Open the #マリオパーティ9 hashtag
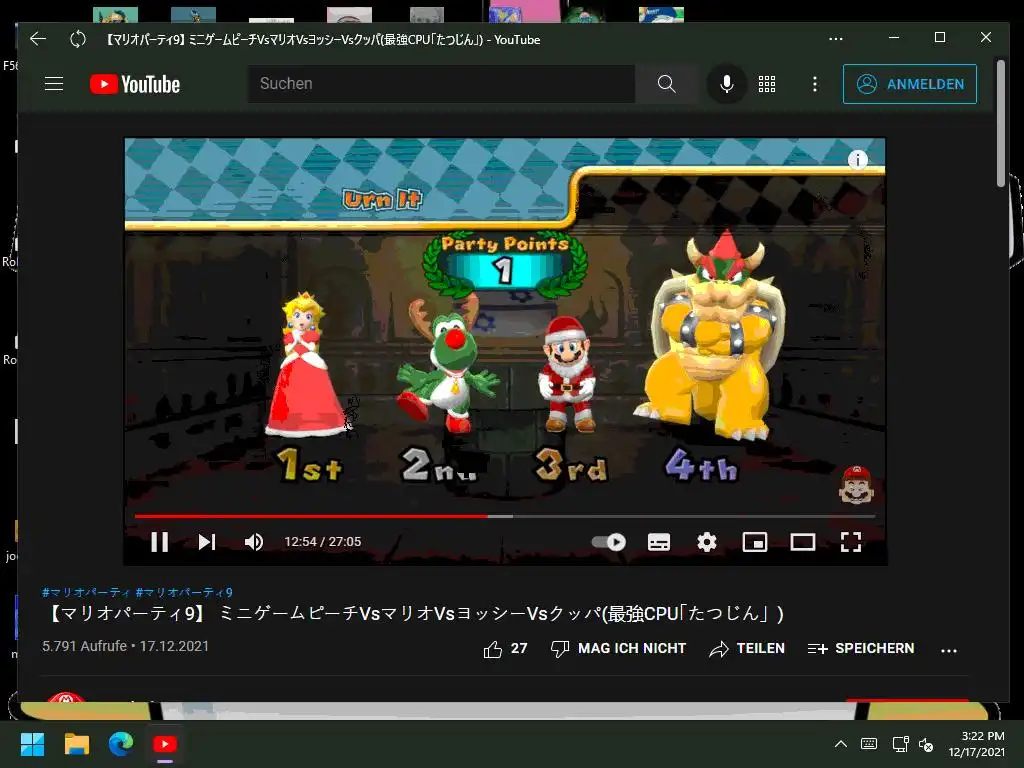The height and width of the screenshot is (768, 1024). click(x=184, y=592)
